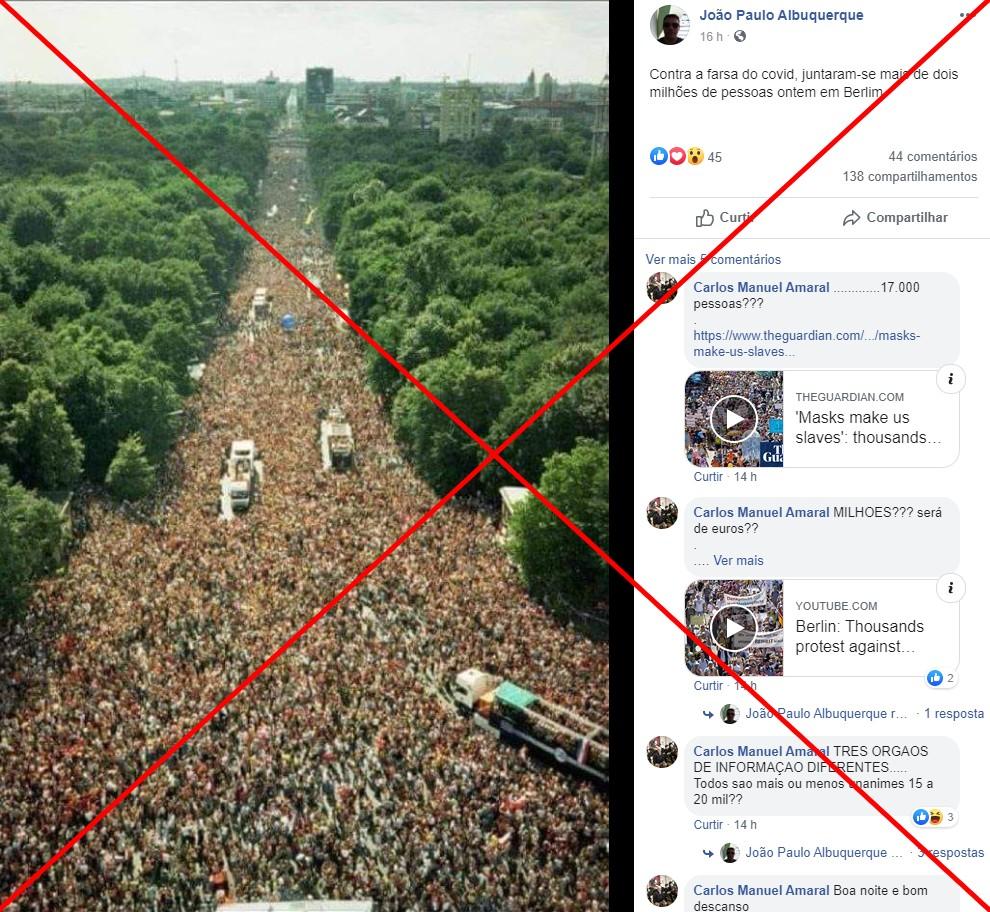Open the João Paulo Albuquerque author name

coord(781,15)
